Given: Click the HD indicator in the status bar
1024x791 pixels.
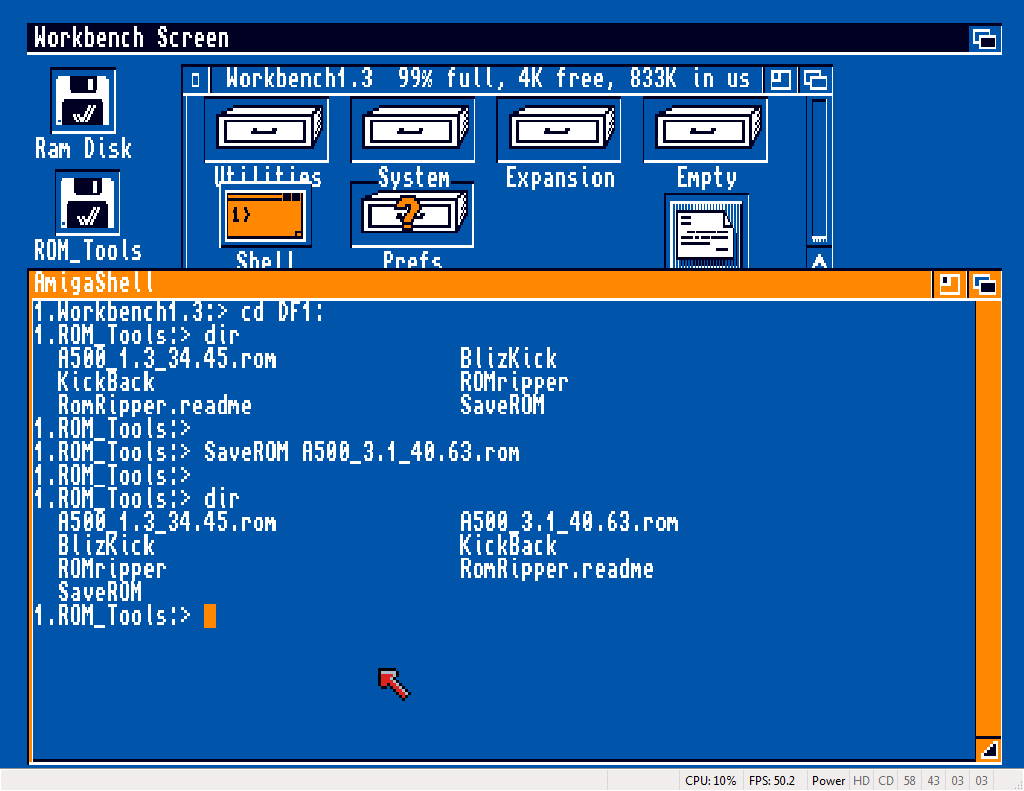Looking at the screenshot, I should click(x=861, y=781).
